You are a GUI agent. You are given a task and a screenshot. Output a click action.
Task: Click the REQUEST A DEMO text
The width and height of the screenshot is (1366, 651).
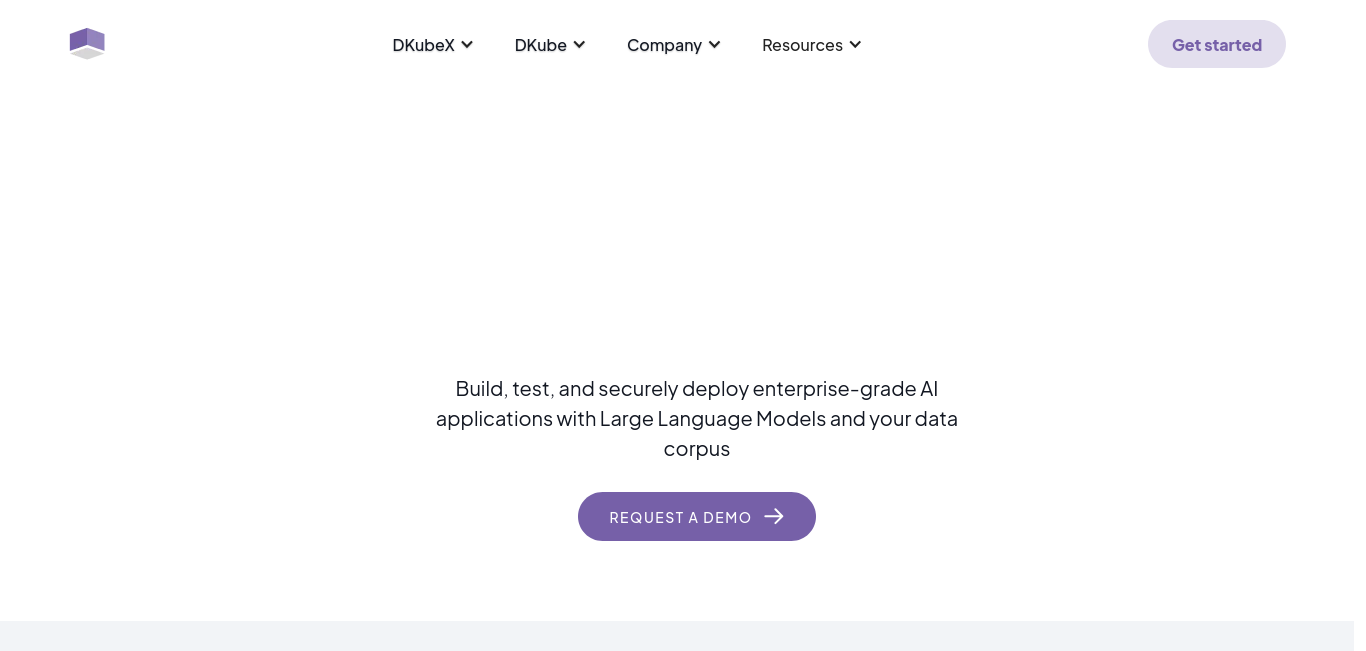tap(680, 517)
